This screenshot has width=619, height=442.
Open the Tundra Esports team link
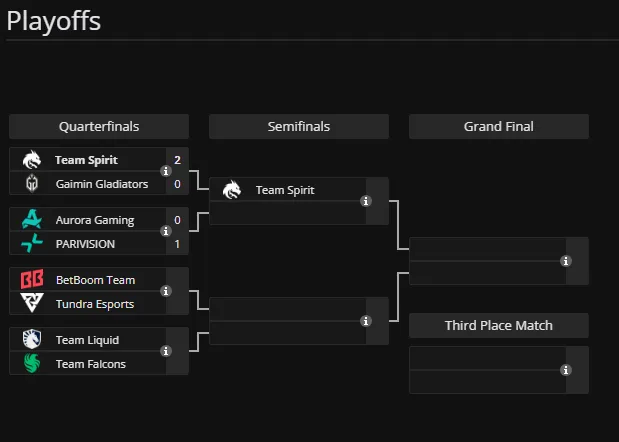(95, 304)
